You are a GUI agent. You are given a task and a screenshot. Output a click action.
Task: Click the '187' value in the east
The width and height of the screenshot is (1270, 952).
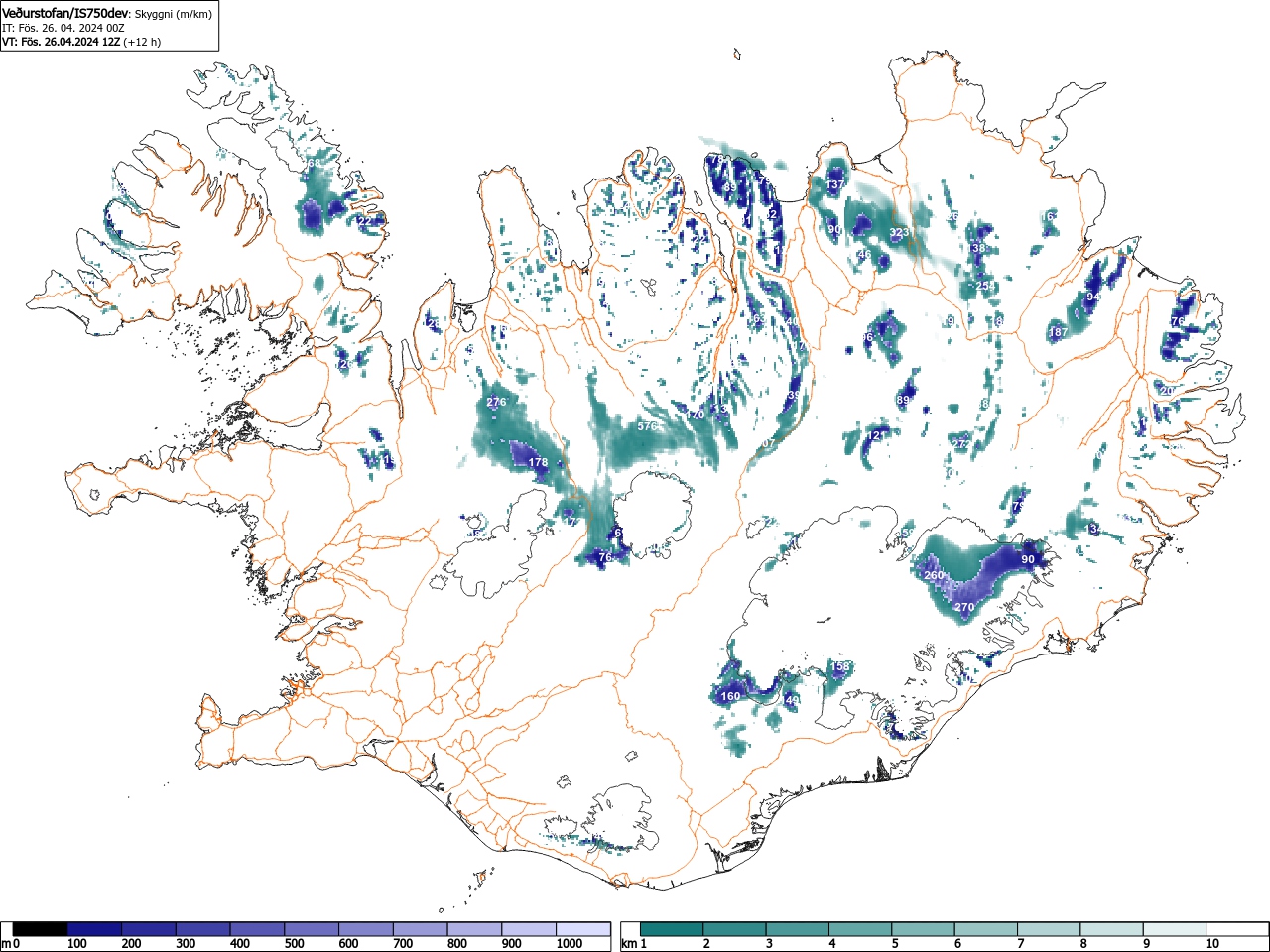coord(1059,332)
